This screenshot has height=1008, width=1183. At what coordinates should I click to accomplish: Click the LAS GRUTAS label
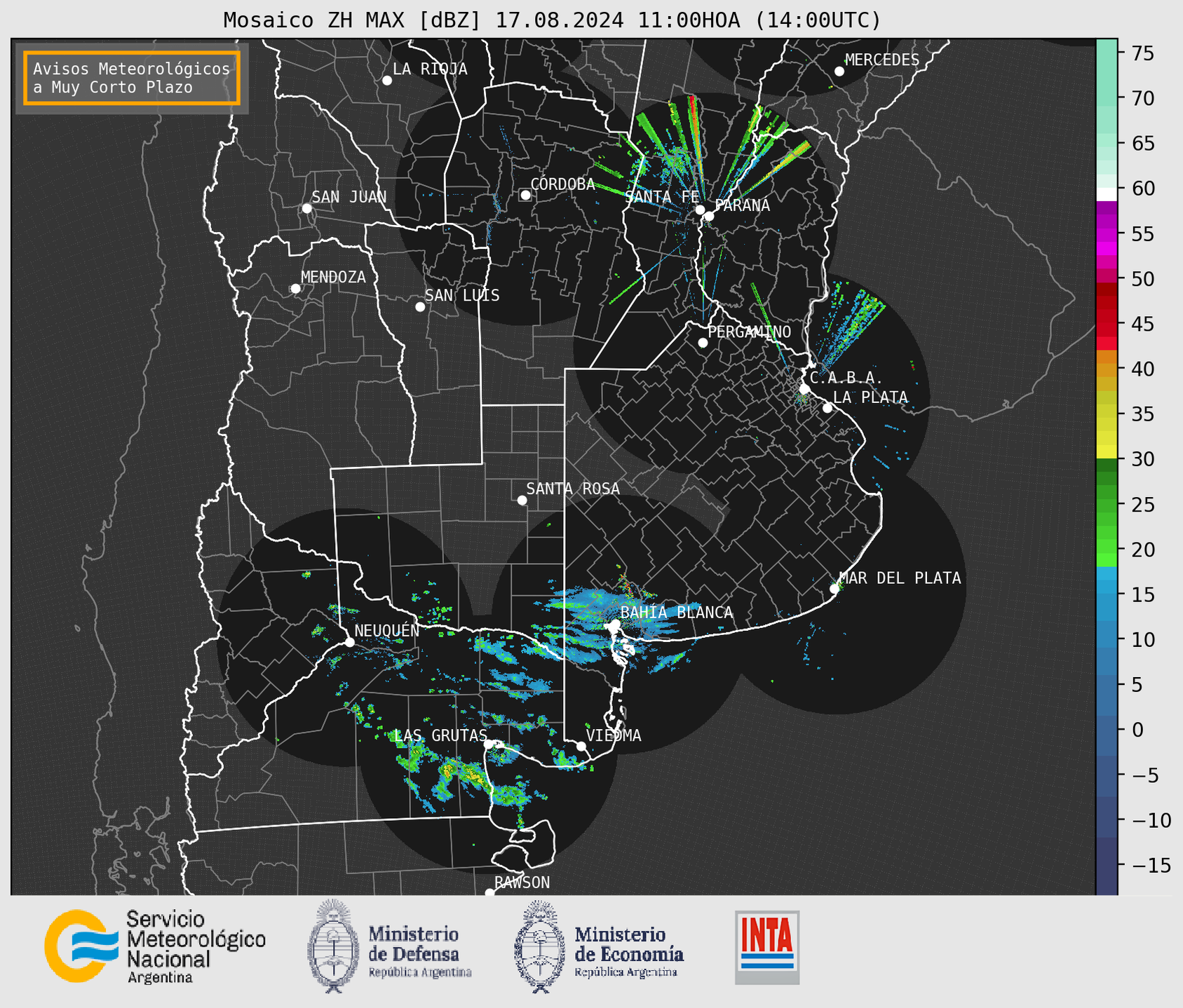440,736
